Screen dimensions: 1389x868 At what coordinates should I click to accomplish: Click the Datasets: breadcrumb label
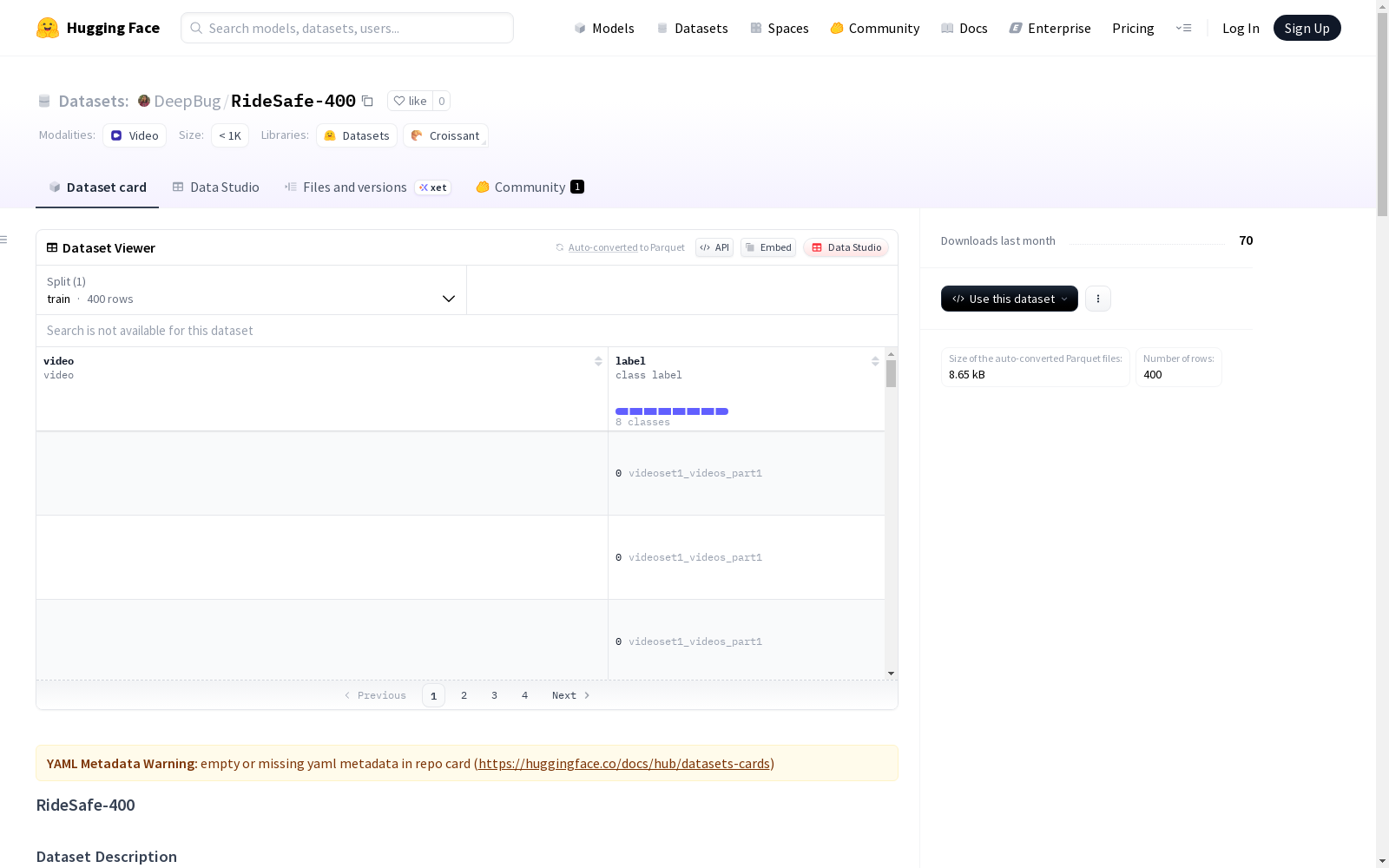(x=94, y=101)
